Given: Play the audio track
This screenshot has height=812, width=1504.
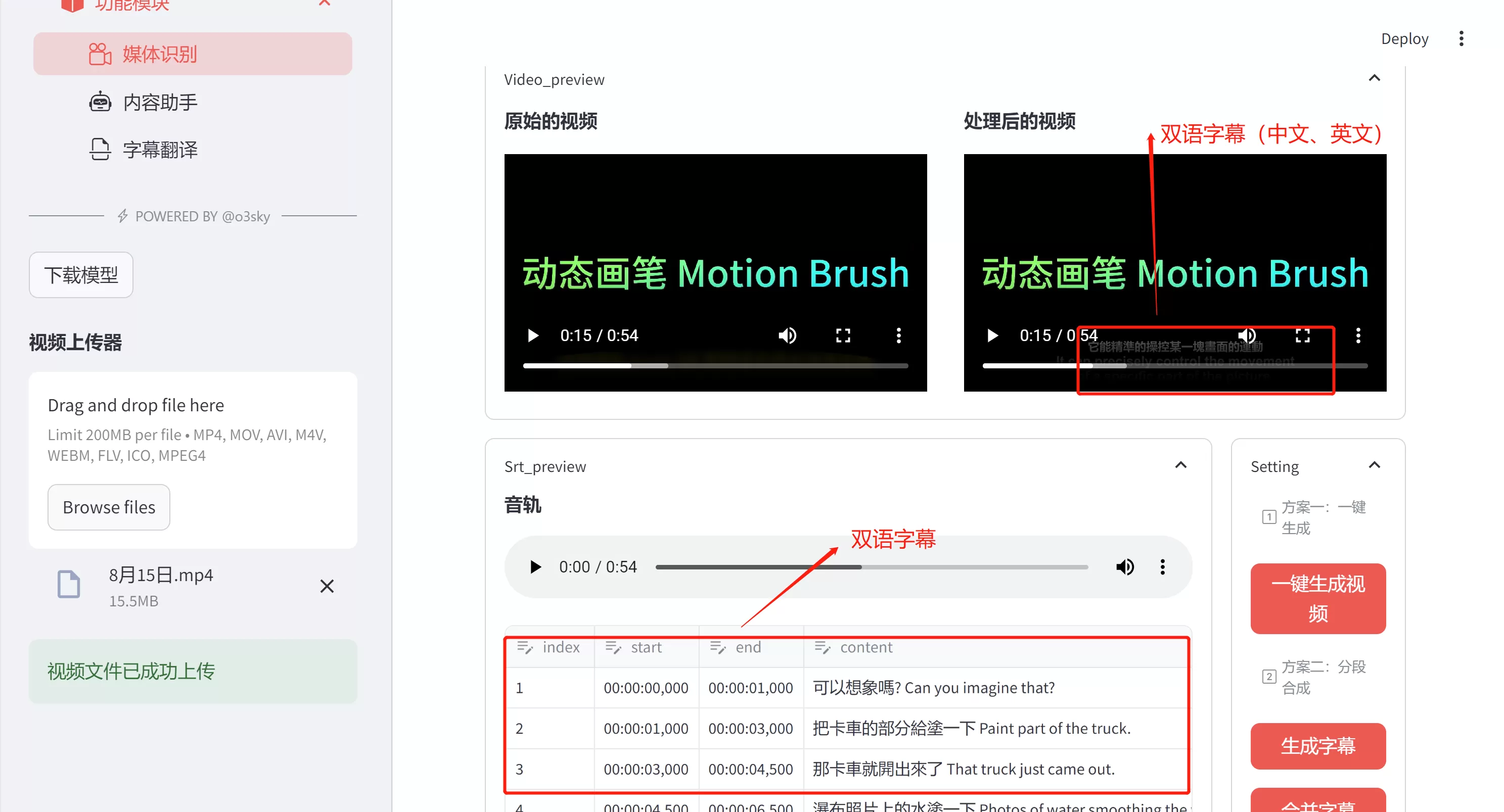Looking at the screenshot, I should tap(535, 567).
